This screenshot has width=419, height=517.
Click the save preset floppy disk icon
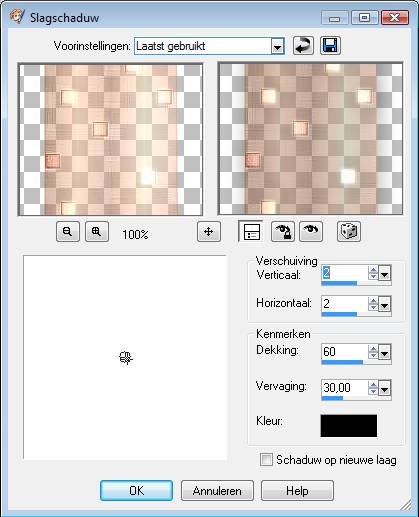click(330, 46)
